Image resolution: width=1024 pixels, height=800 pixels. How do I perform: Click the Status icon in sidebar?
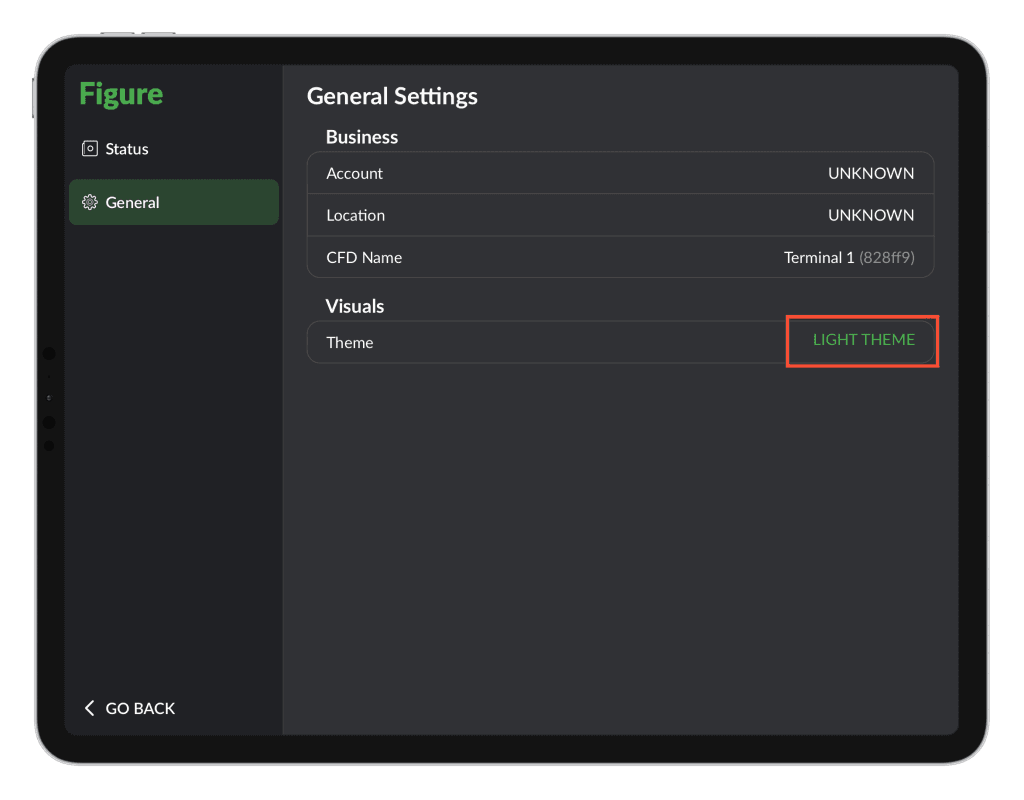tap(89, 149)
